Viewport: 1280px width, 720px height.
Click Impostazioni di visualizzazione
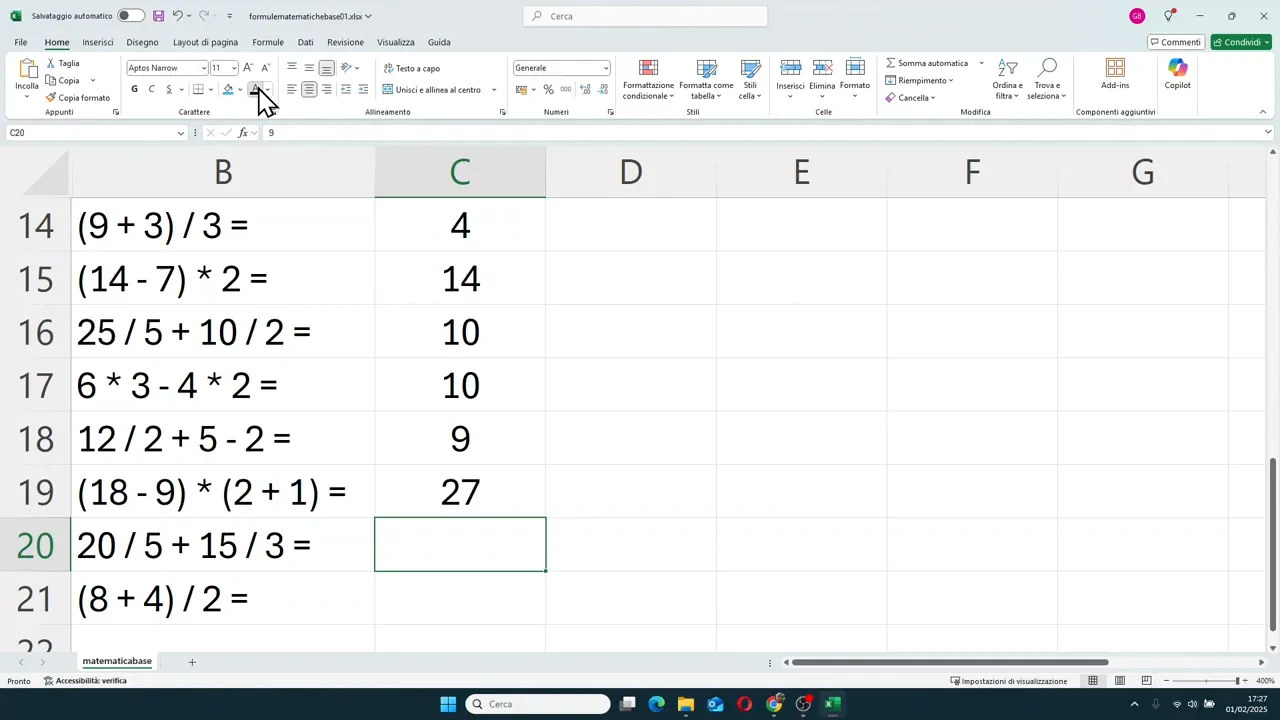coord(1009,681)
